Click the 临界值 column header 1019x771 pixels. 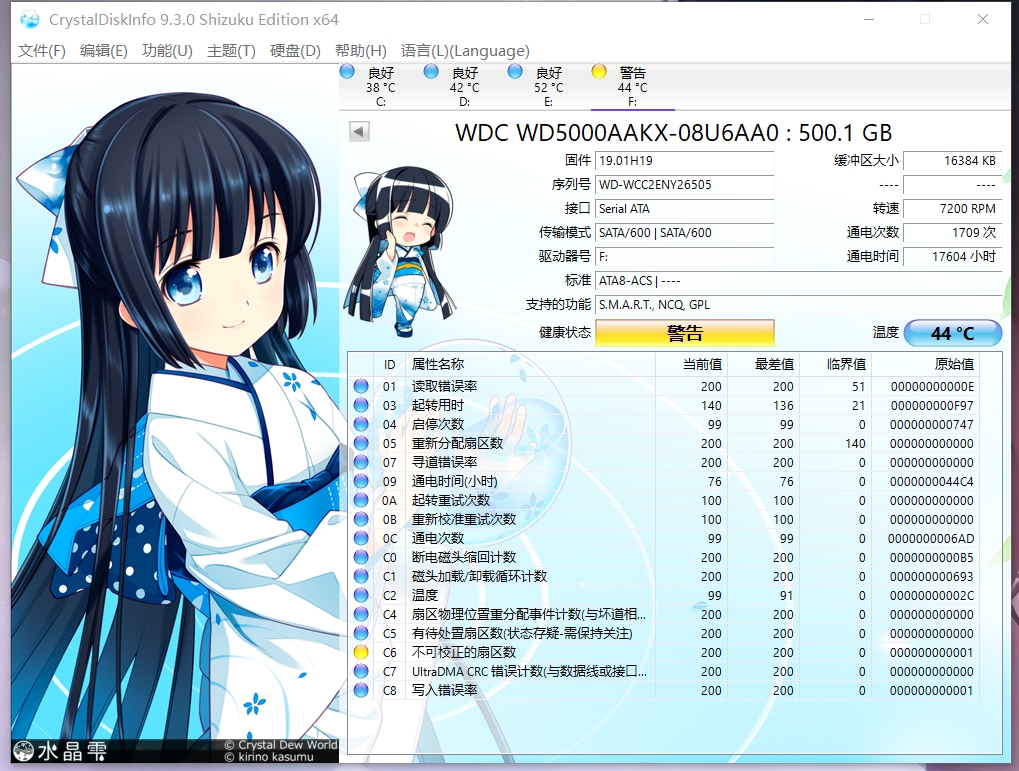(835, 365)
